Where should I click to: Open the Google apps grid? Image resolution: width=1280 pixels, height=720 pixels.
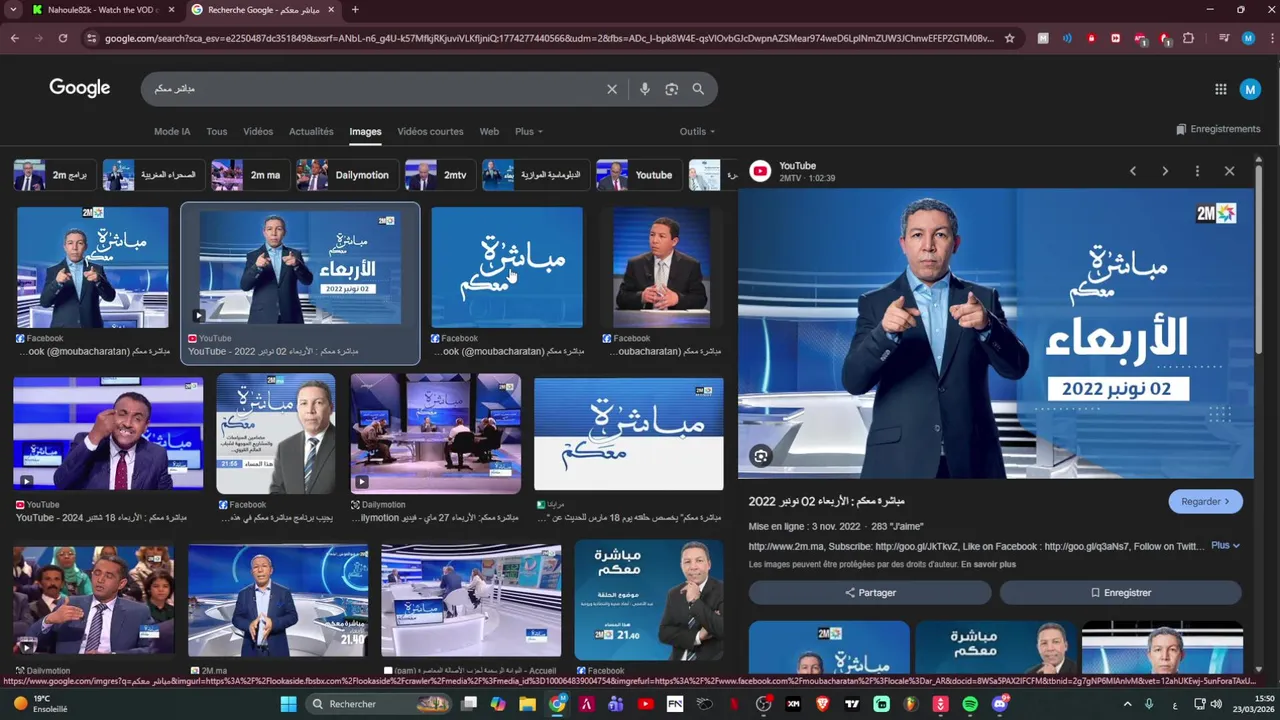(1221, 89)
